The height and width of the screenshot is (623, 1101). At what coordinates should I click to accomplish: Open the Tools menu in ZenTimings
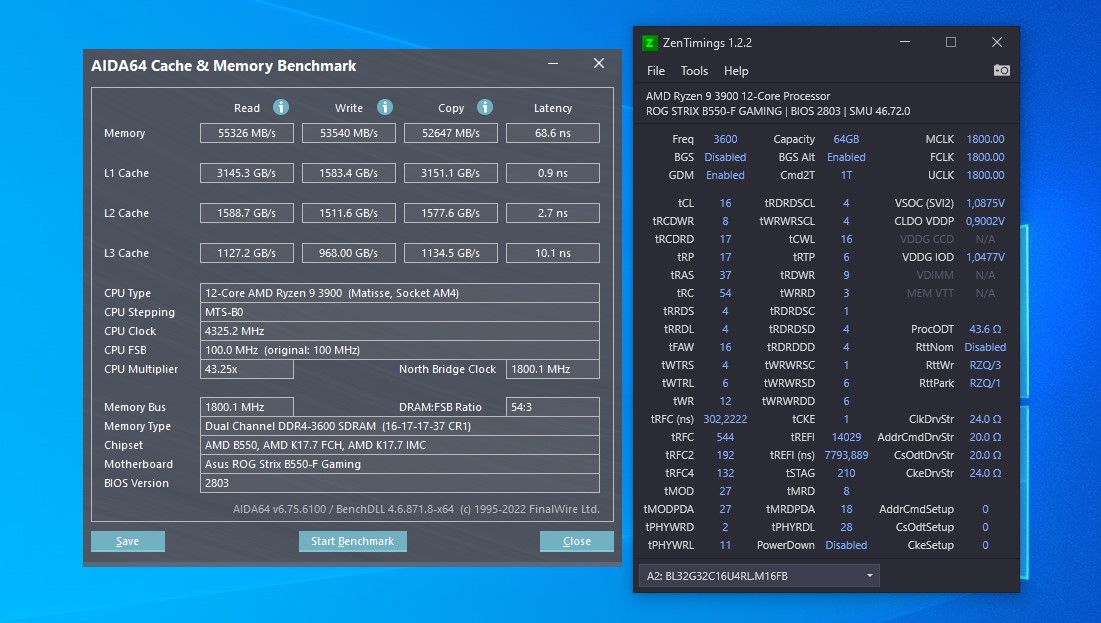694,71
